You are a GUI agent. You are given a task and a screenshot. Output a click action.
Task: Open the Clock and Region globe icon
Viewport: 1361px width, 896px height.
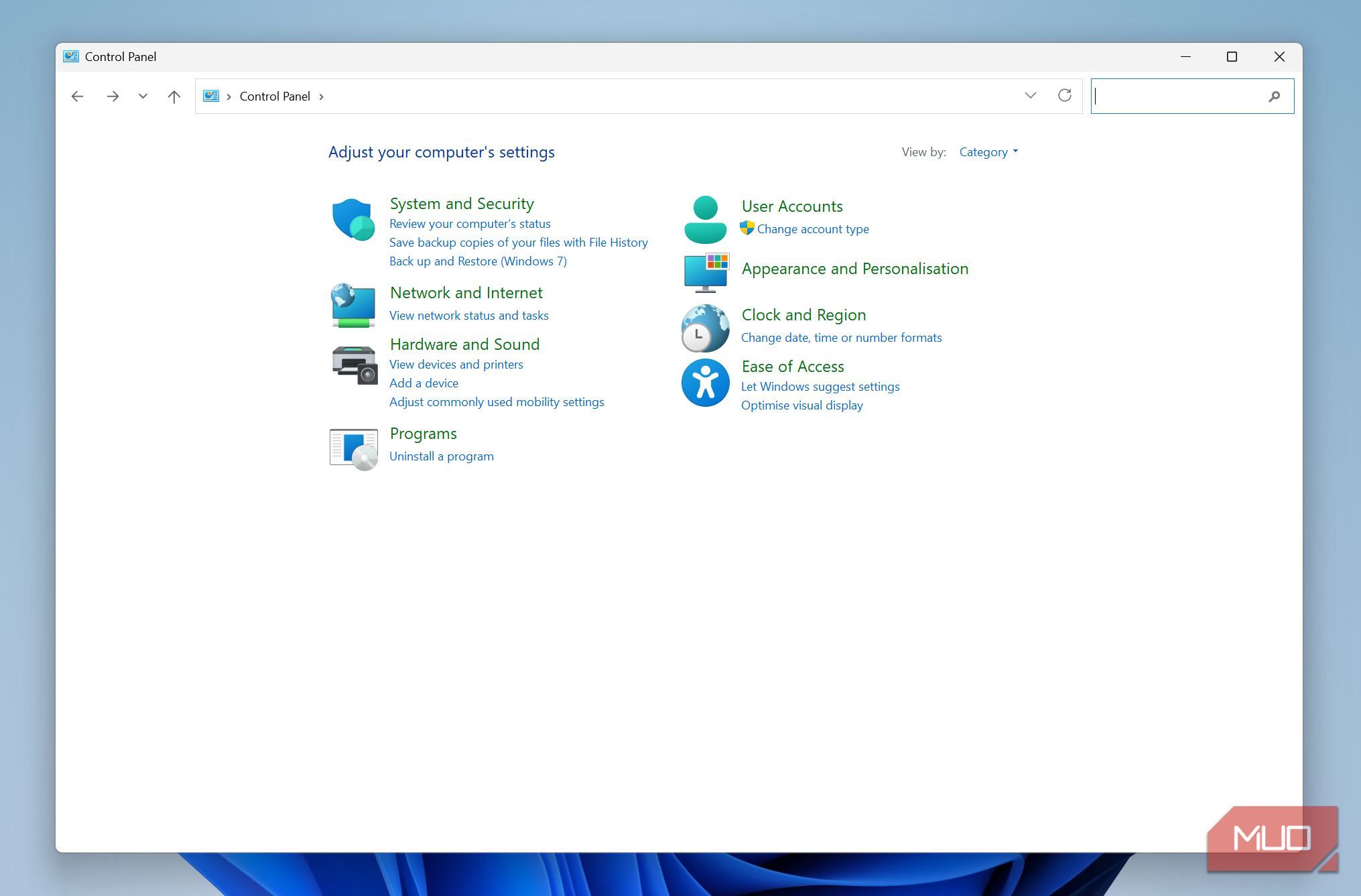(x=705, y=328)
